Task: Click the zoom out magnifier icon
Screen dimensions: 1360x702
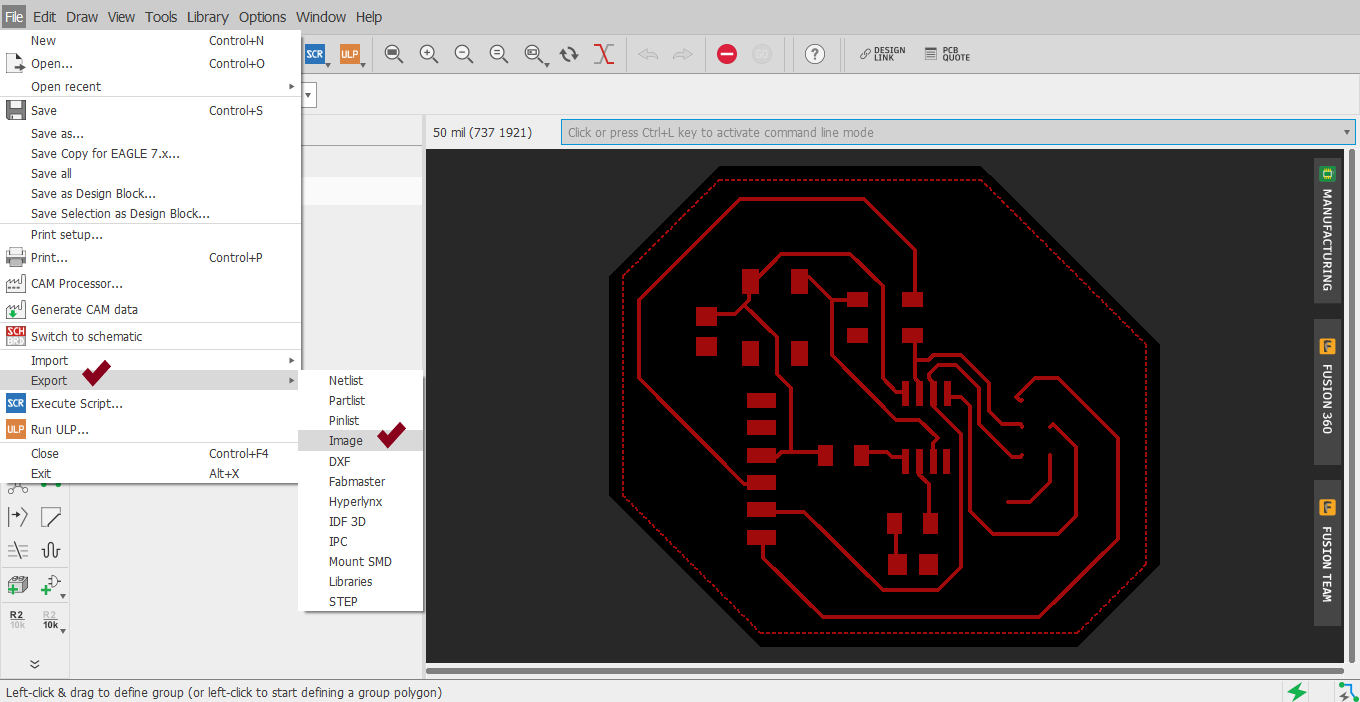Action: [x=464, y=54]
